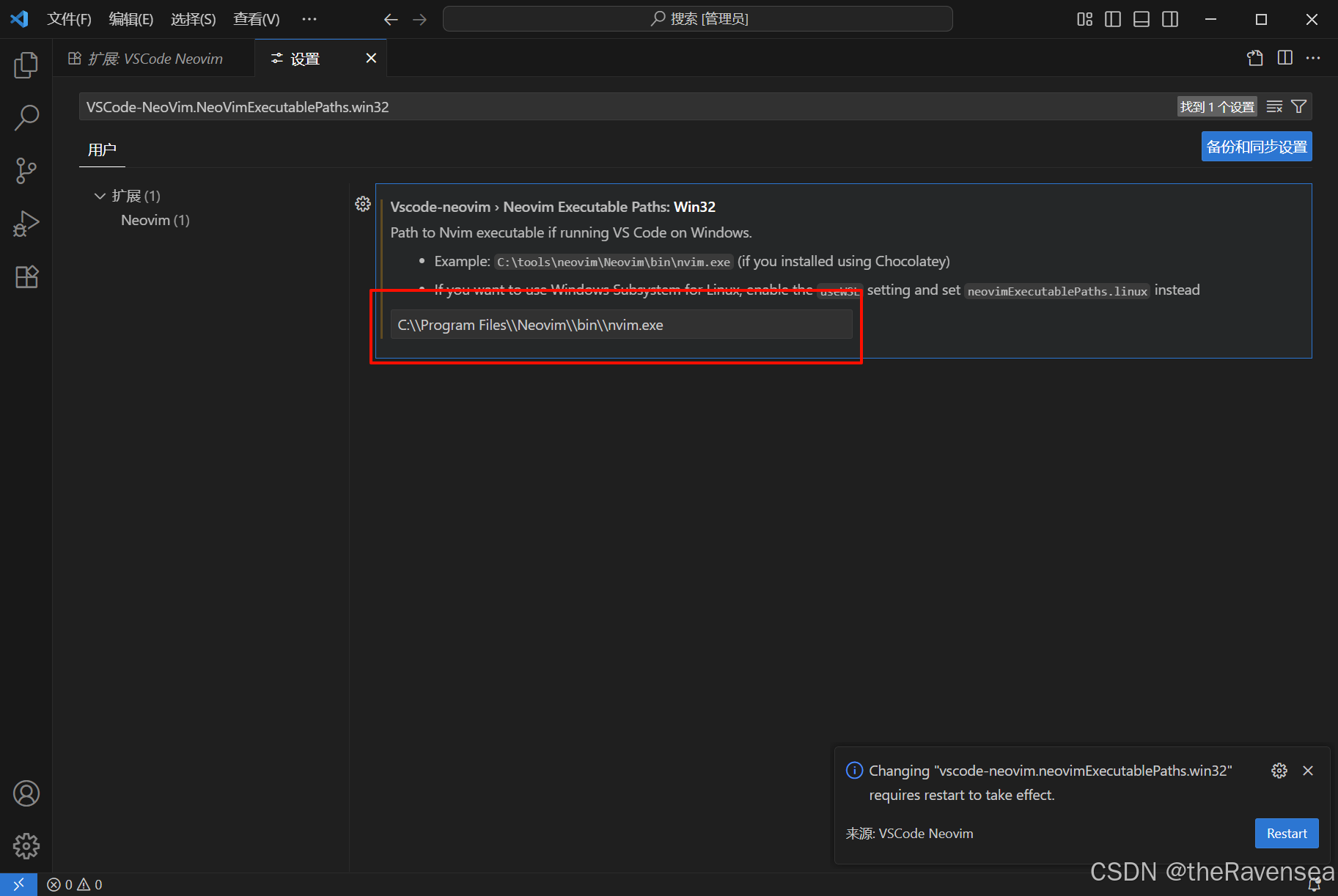
Task: Switch to the 扩展: VSCode Neovim tab
Action: [154, 59]
